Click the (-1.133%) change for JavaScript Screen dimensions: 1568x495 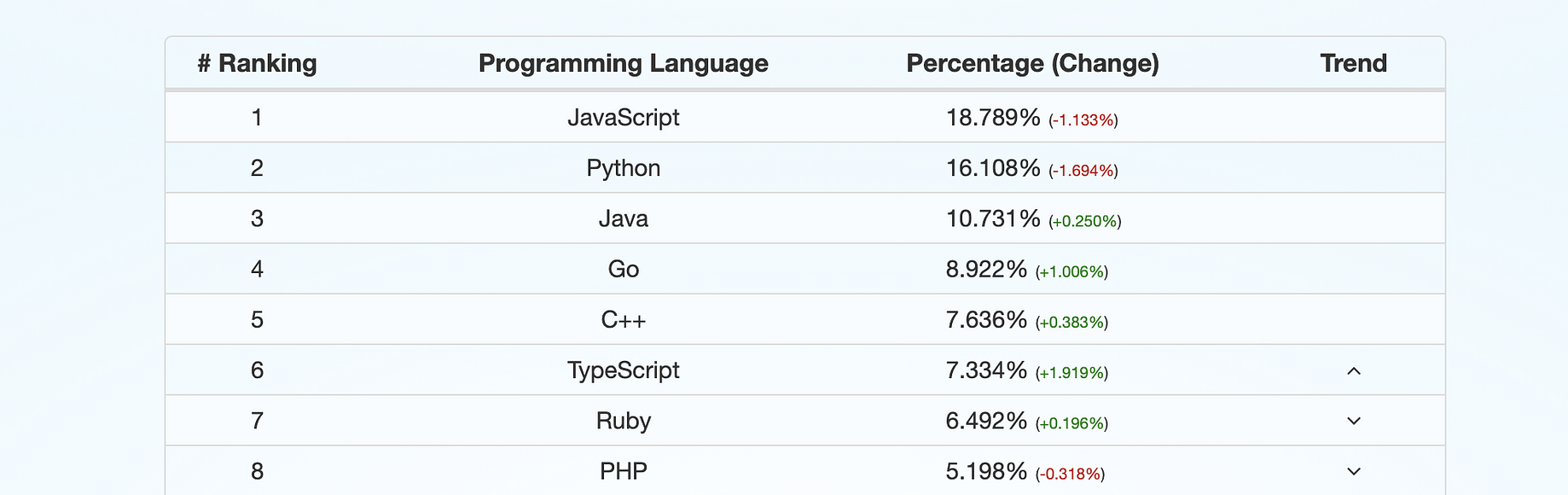pos(1083,120)
